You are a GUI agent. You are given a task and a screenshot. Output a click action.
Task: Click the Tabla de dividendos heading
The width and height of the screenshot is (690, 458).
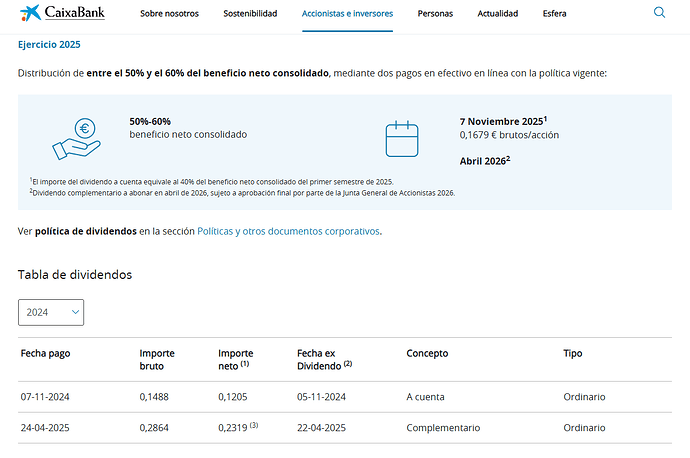pos(75,274)
